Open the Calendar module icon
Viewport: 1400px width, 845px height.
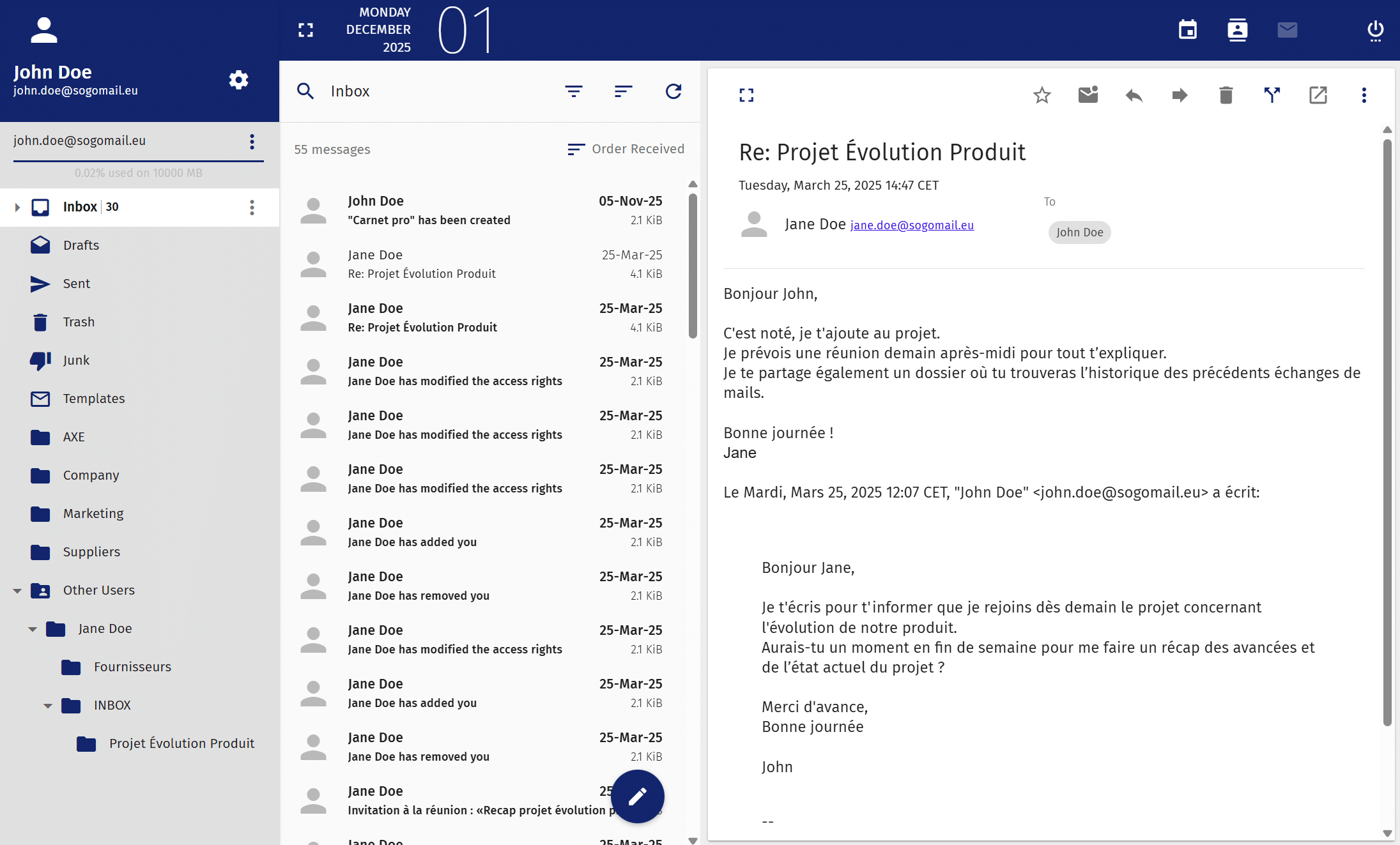(1187, 29)
